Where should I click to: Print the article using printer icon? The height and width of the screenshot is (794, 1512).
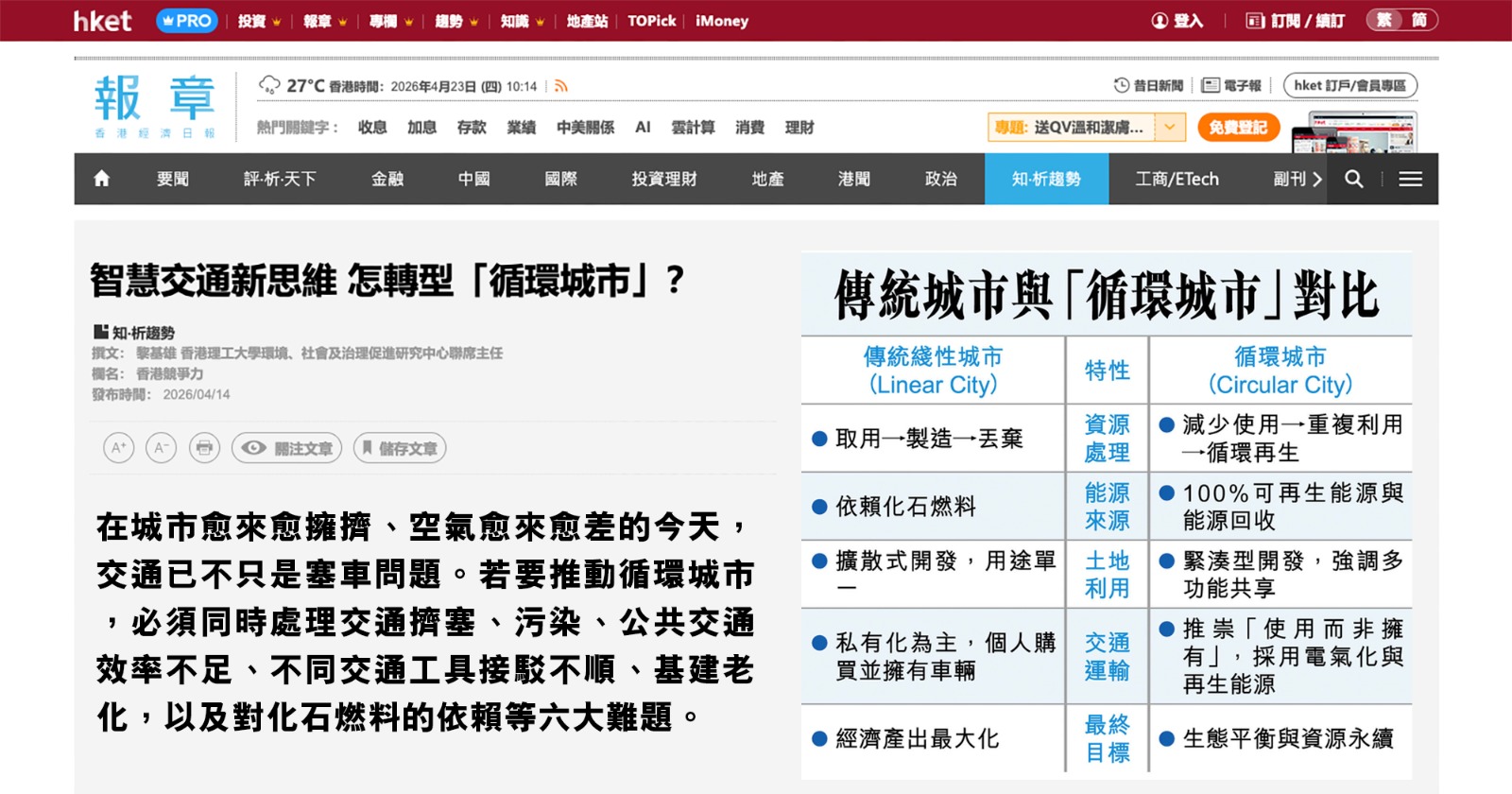coord(204,448)
